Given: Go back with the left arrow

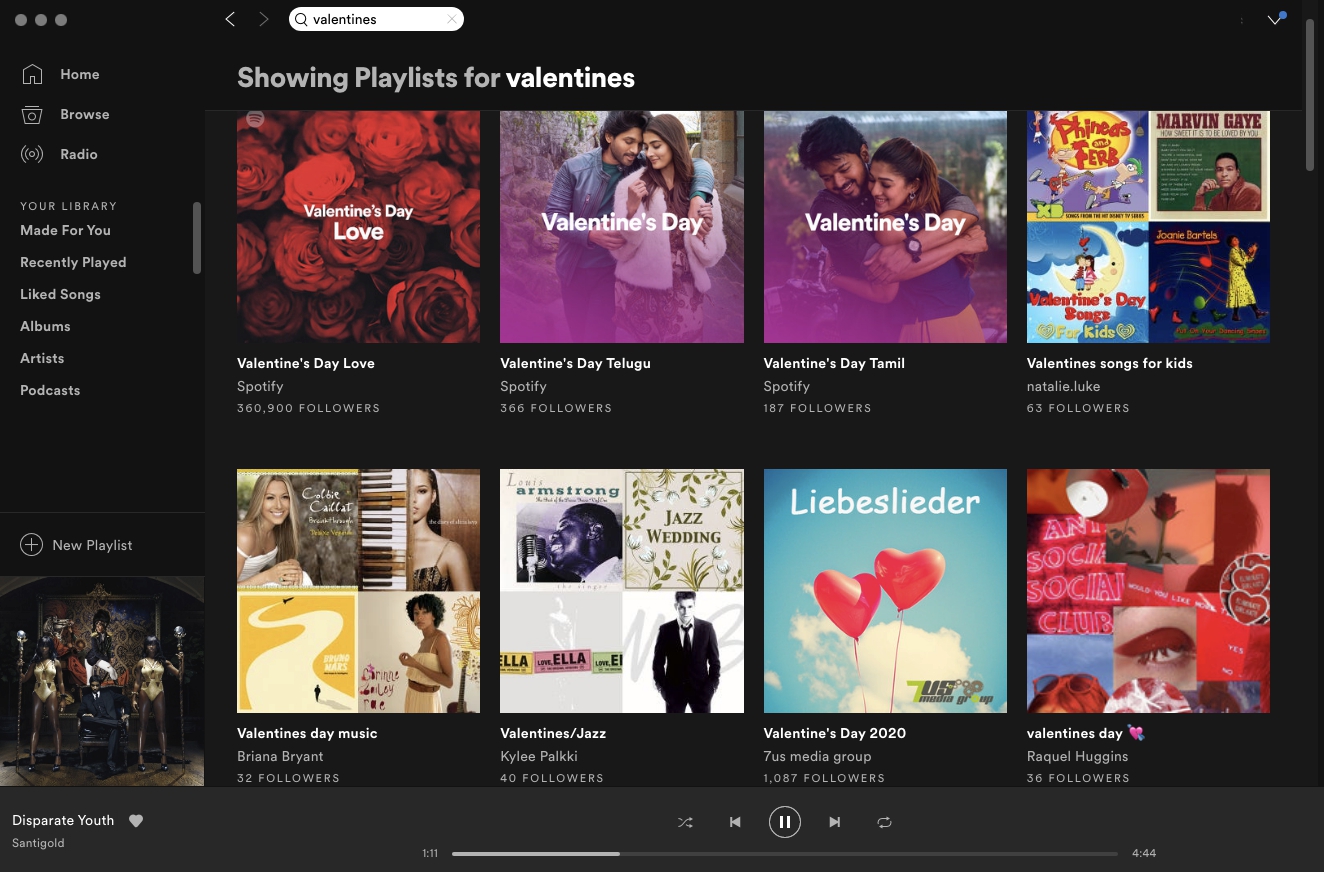Looking at the screenshot, I should pos(230,19).
